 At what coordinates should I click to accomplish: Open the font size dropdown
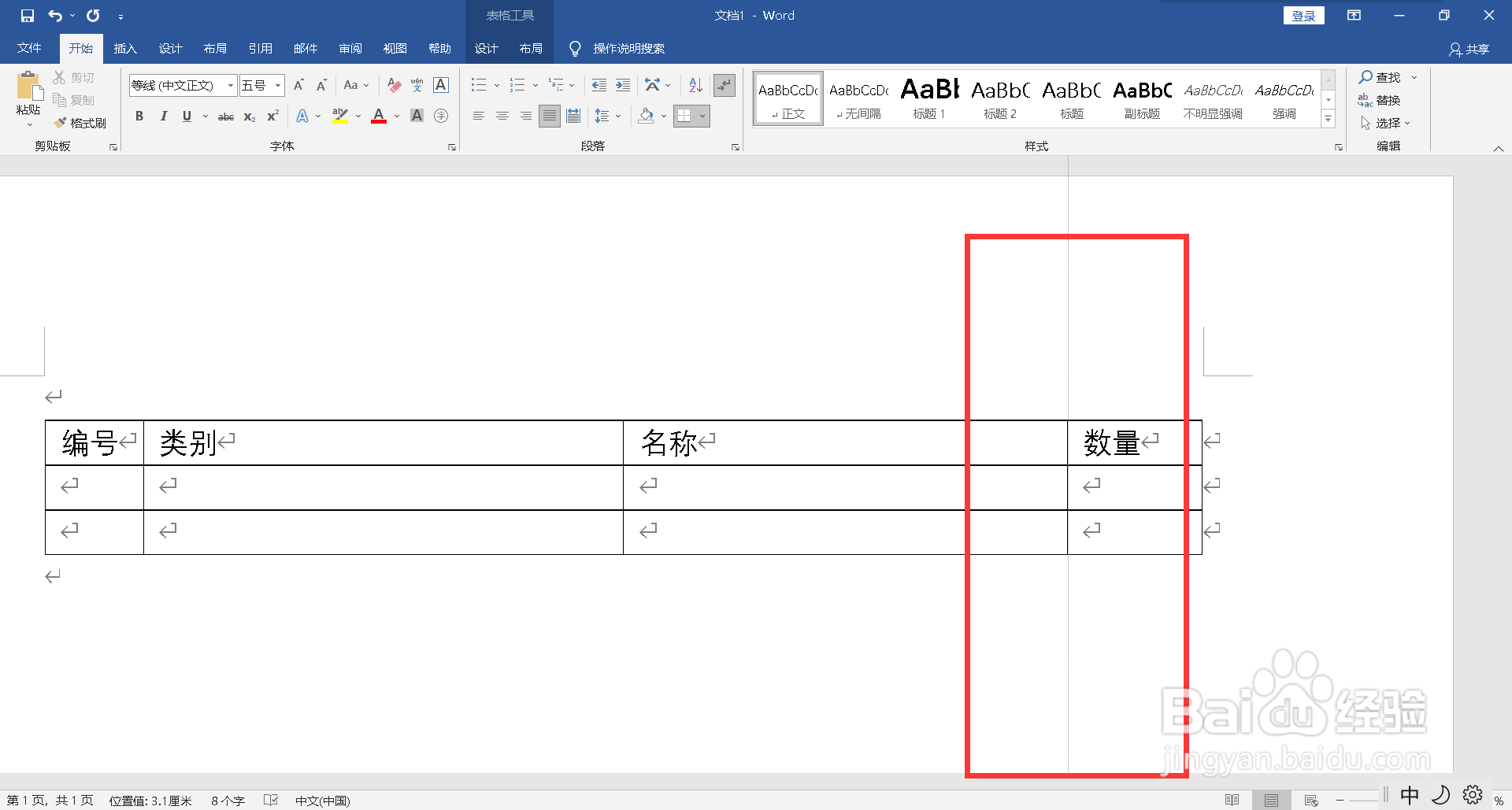point(278,85)
